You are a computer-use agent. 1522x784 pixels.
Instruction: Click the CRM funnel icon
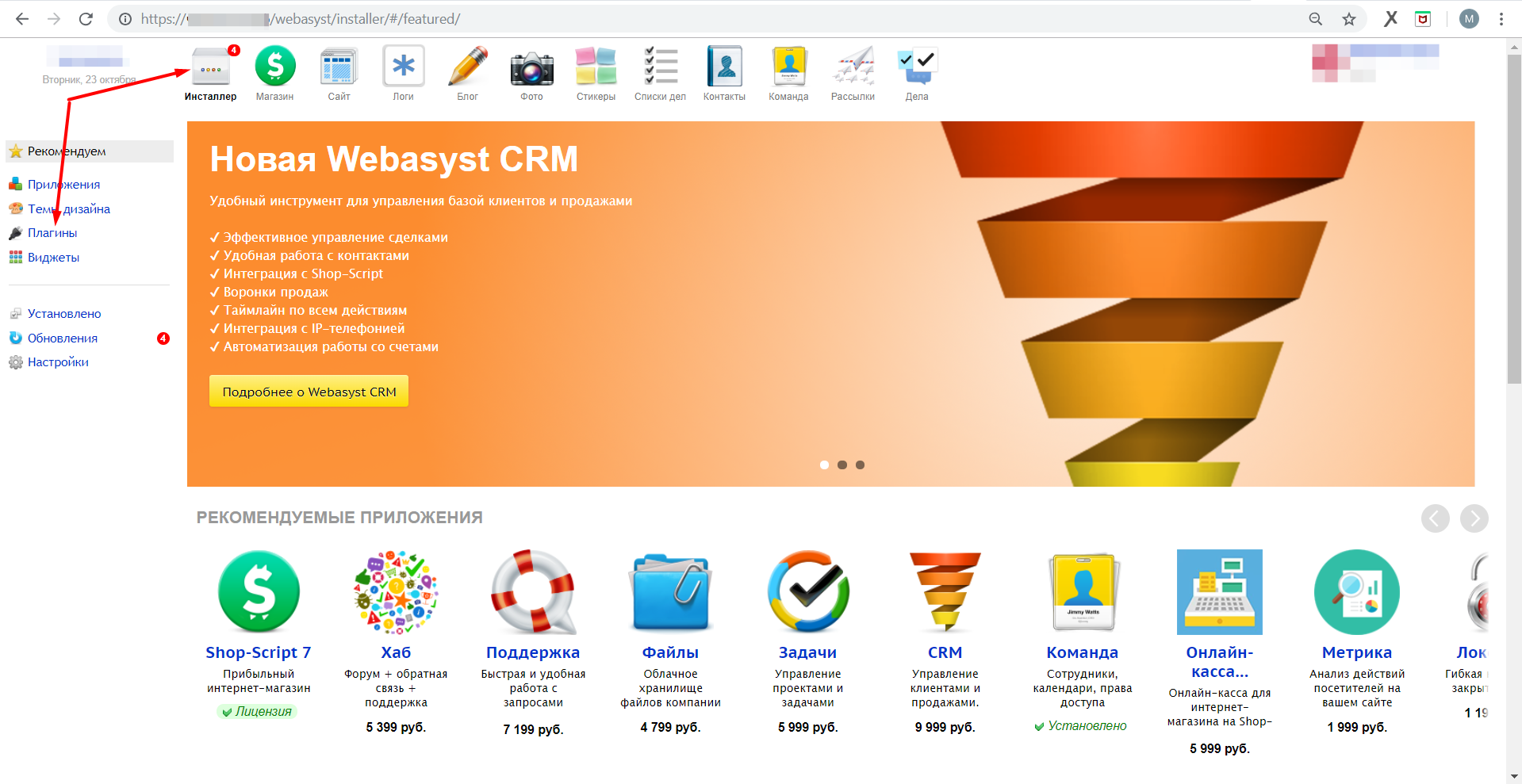pyautogui.click(x=945, y=592)
